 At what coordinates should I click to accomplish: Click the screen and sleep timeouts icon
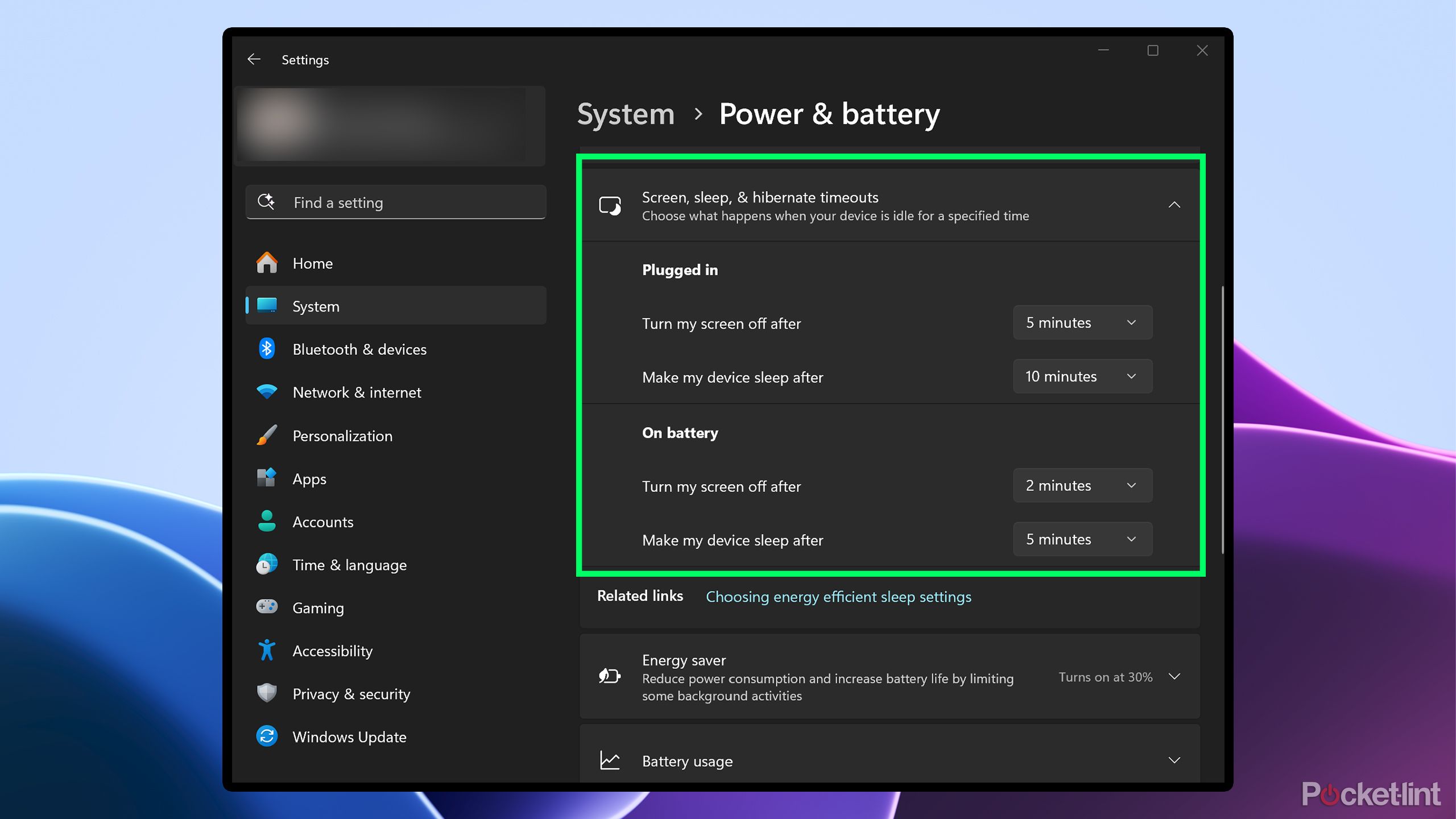[x=610, y=205]
